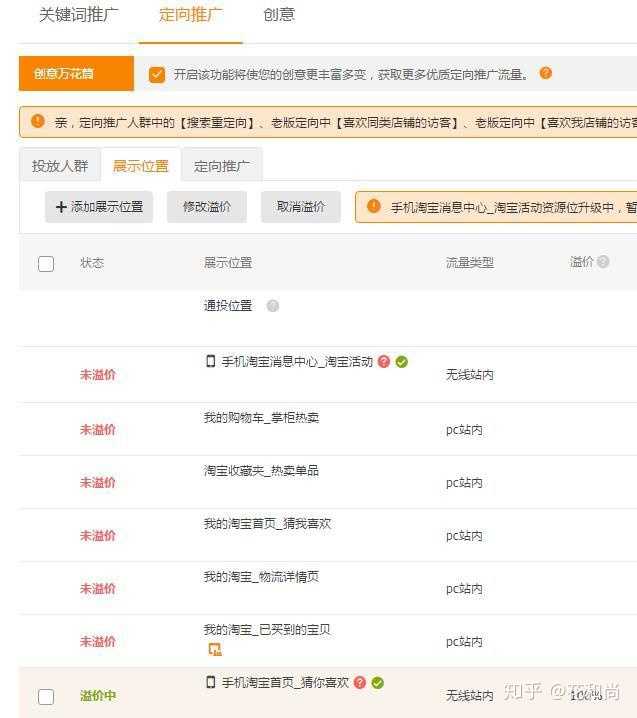Click the 我的购物车_掌柜热卖 position row
Viewport: 637px width, 718px height.
(261, 418)
